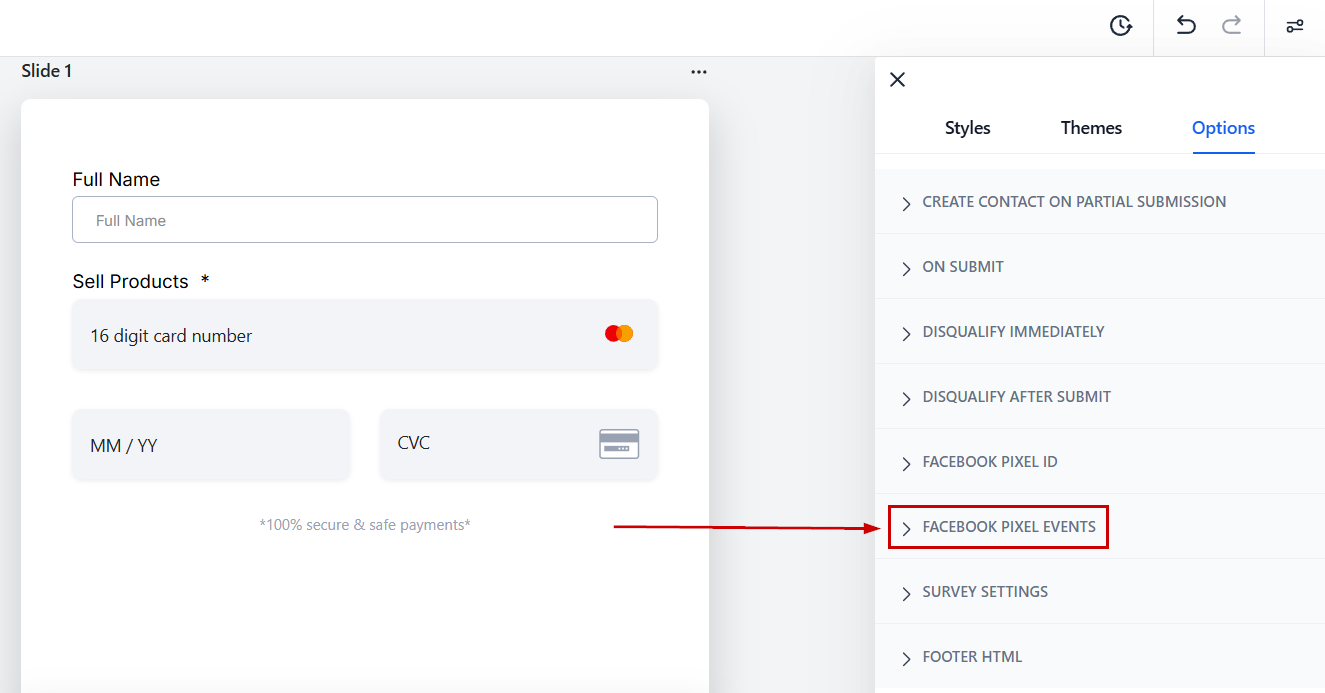The height and width of the screenshot is (693, 1325).
Task: Redo the last undone change
Action: pyautogui.click(x=1232, y=26)
